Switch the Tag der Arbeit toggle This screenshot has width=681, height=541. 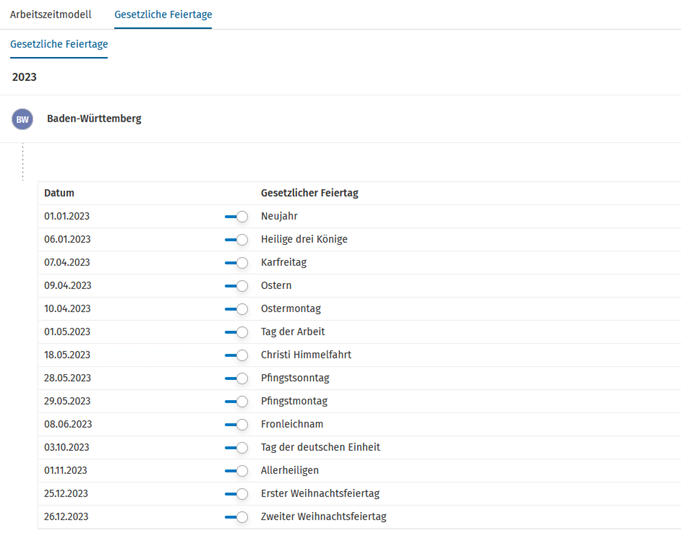tap(236, 332)
